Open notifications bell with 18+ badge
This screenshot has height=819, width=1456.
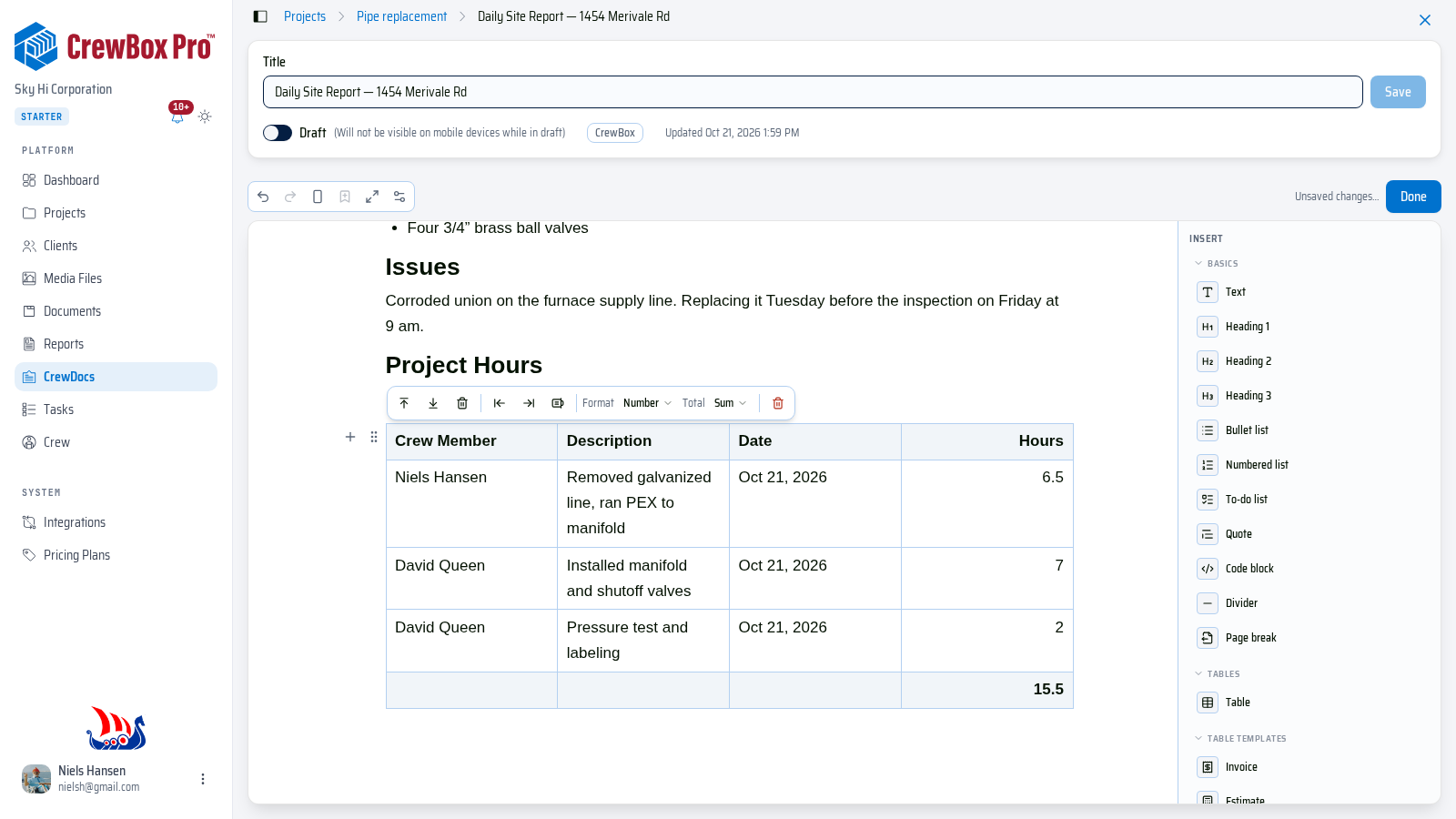coord(178,115)
